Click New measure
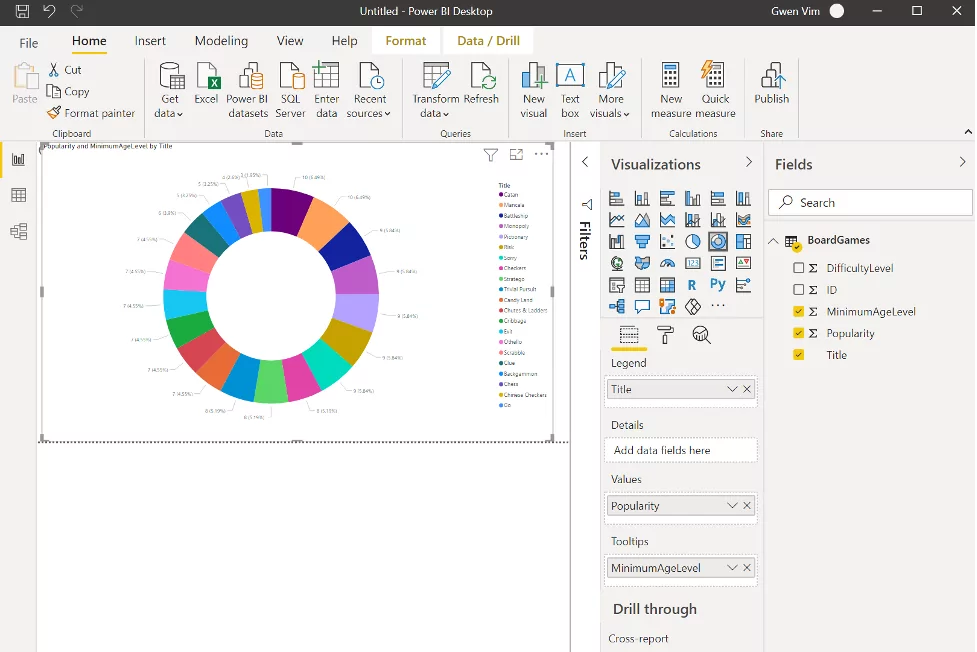Viewport: 977px width, 652px height. pyautogui.click(x=671, y=90)
